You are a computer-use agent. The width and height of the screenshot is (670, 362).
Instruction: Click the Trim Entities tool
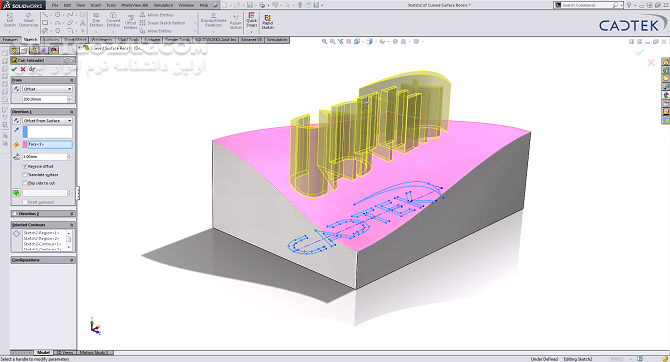tap(96, 20)
